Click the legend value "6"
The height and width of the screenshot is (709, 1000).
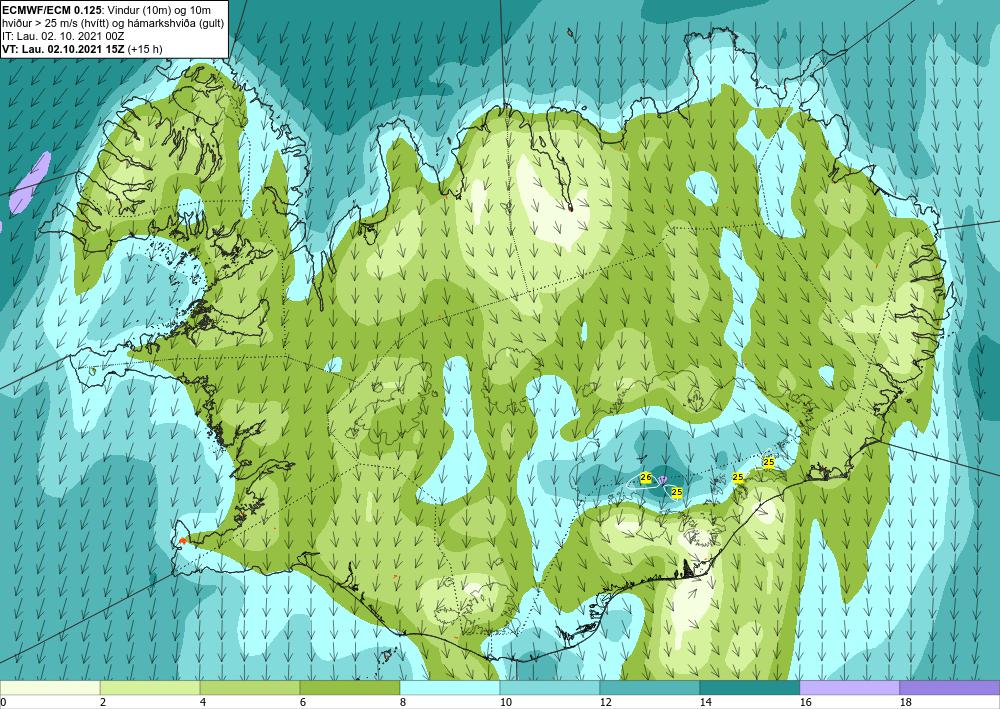[303, 702]
